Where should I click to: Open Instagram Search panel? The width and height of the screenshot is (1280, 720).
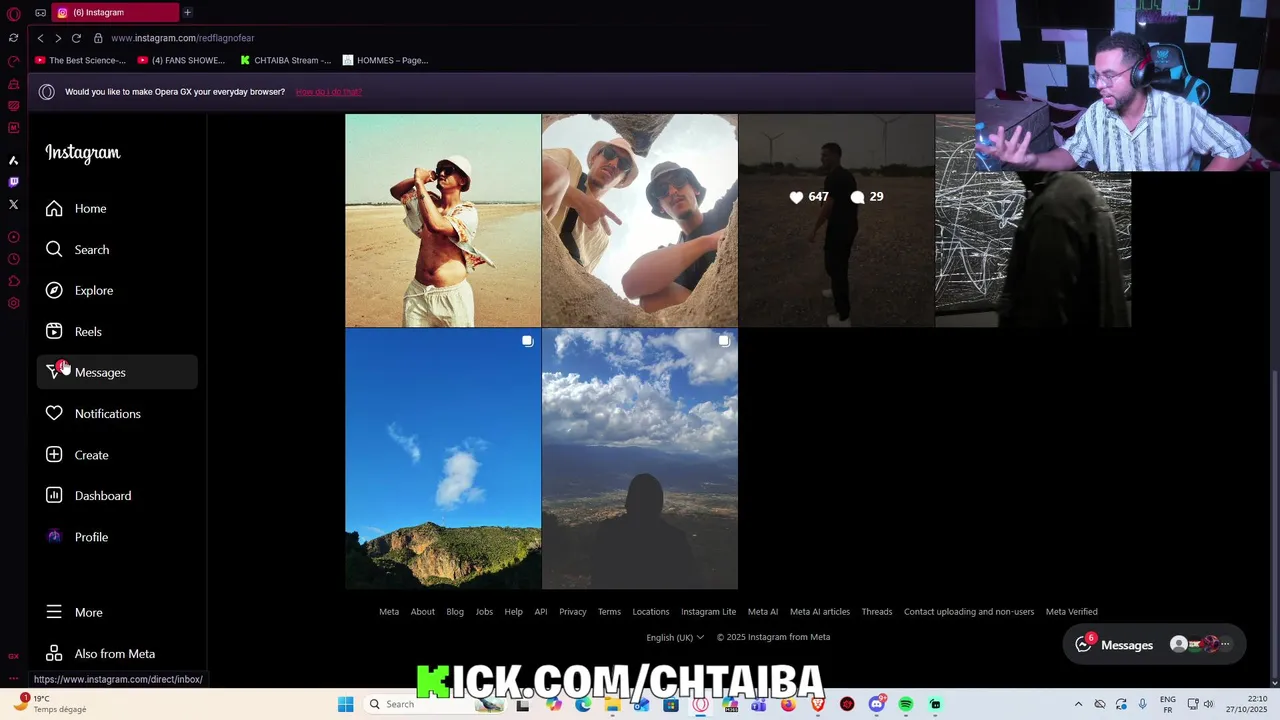117,249
